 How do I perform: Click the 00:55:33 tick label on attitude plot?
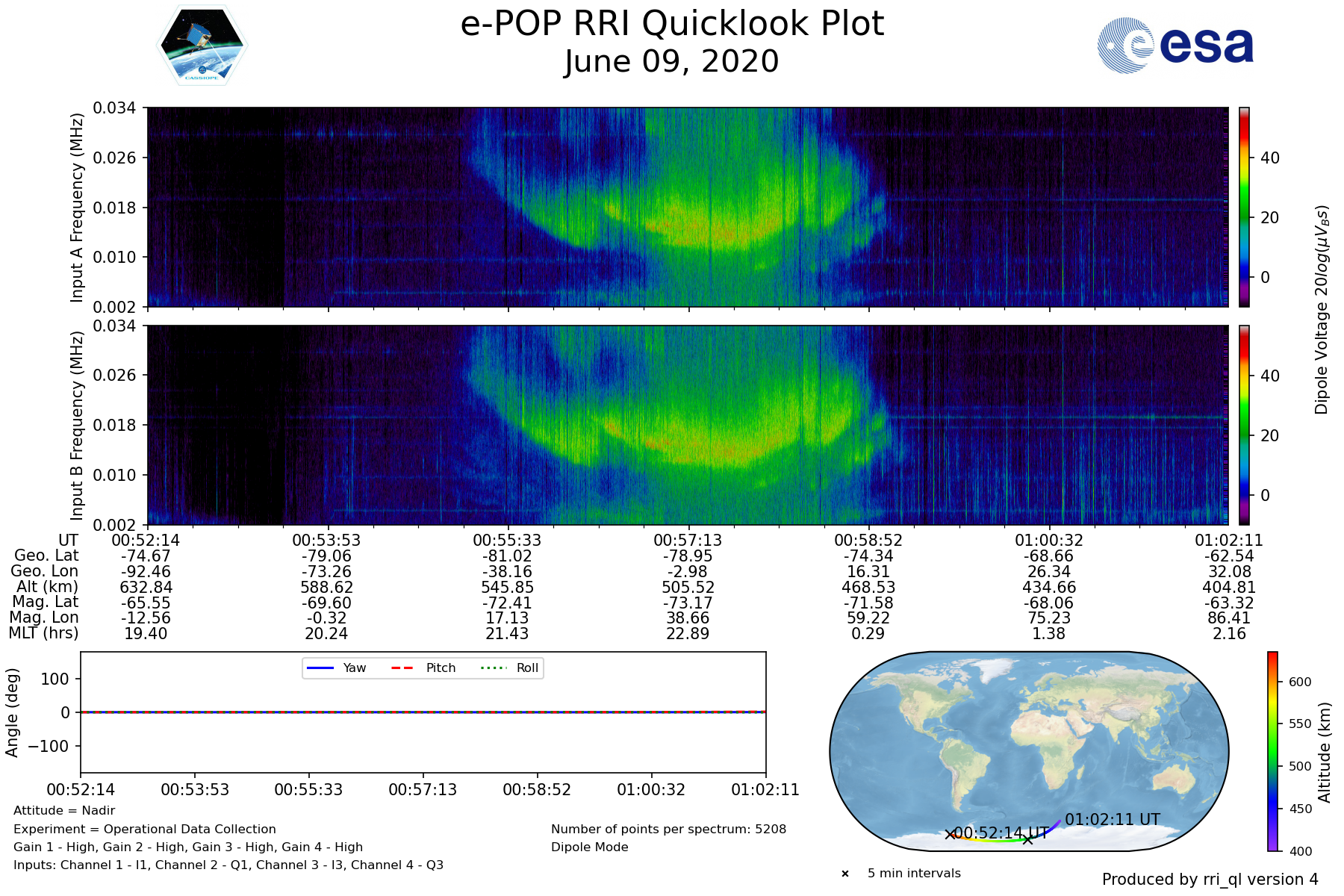point(308,790)
